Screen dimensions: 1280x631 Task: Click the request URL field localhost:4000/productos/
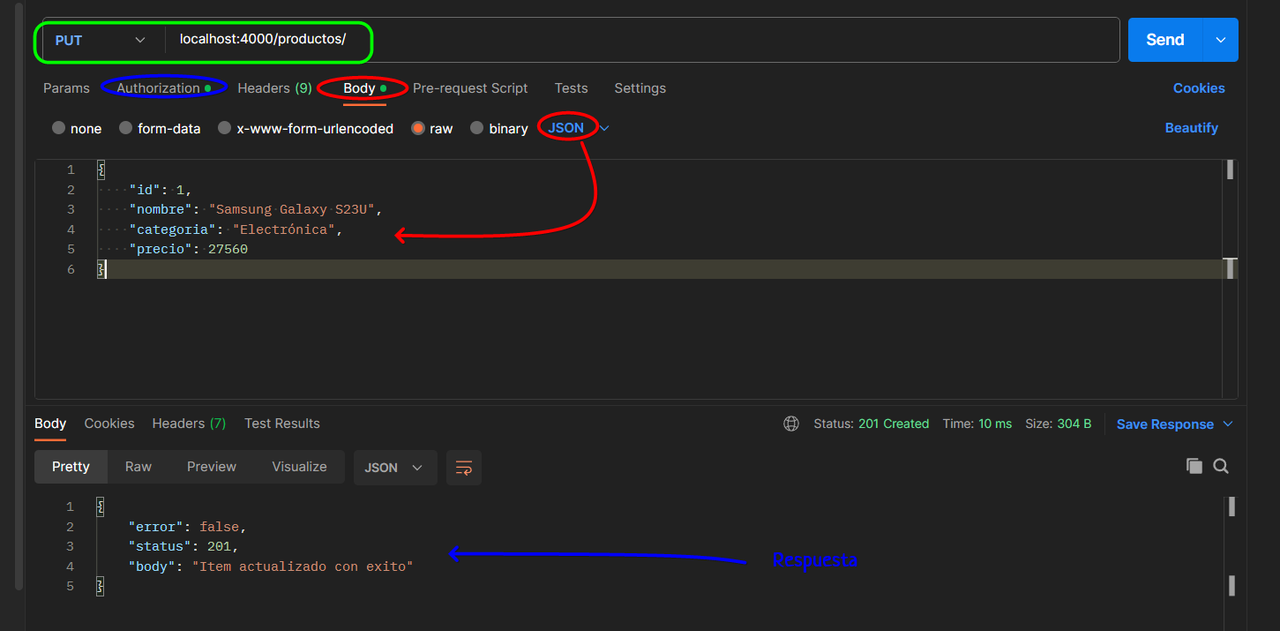coord(640,40)
